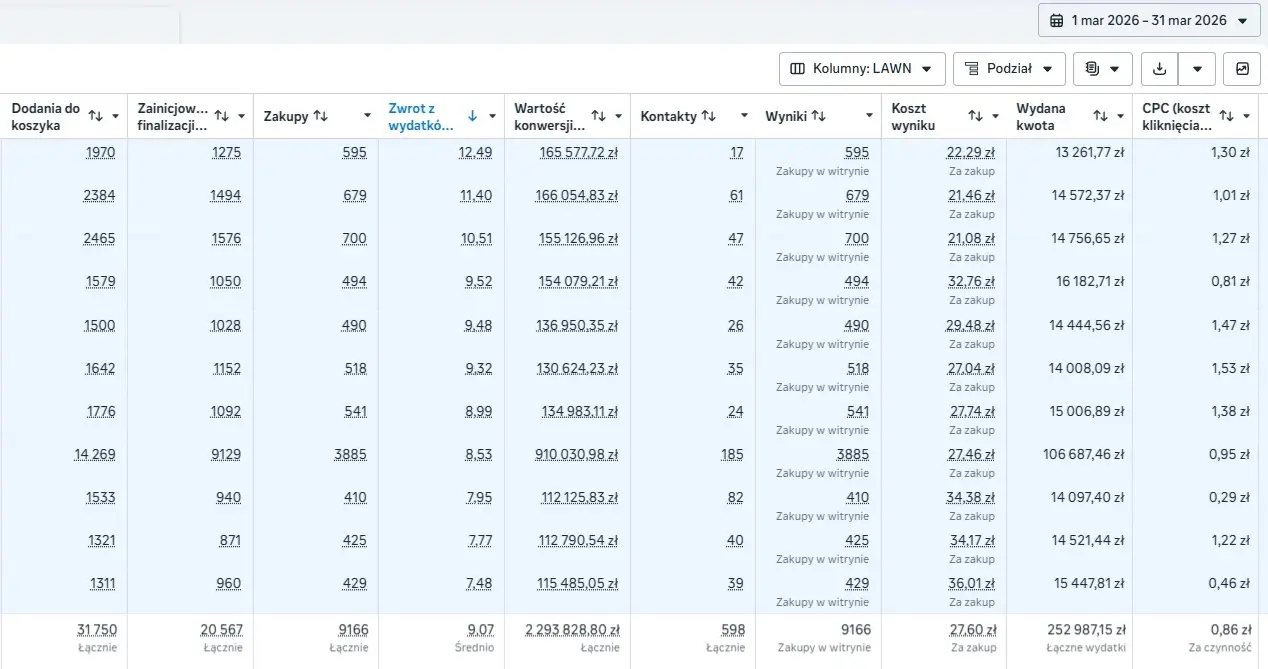Sort by Koszt wyniku arrows icon
Screen dimensions: 1268x669
[x=975, y=116]
